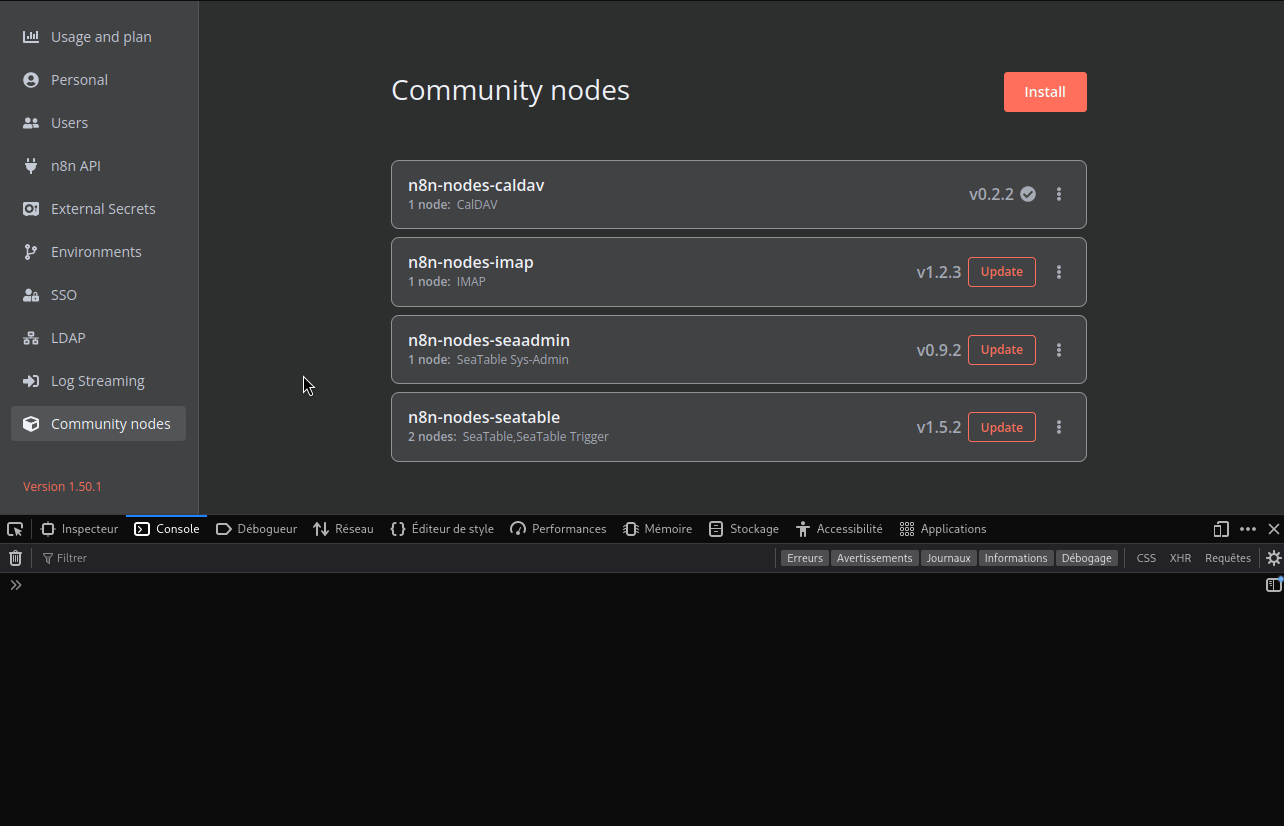Select Community nodes in sidebar

coord(98,424)
